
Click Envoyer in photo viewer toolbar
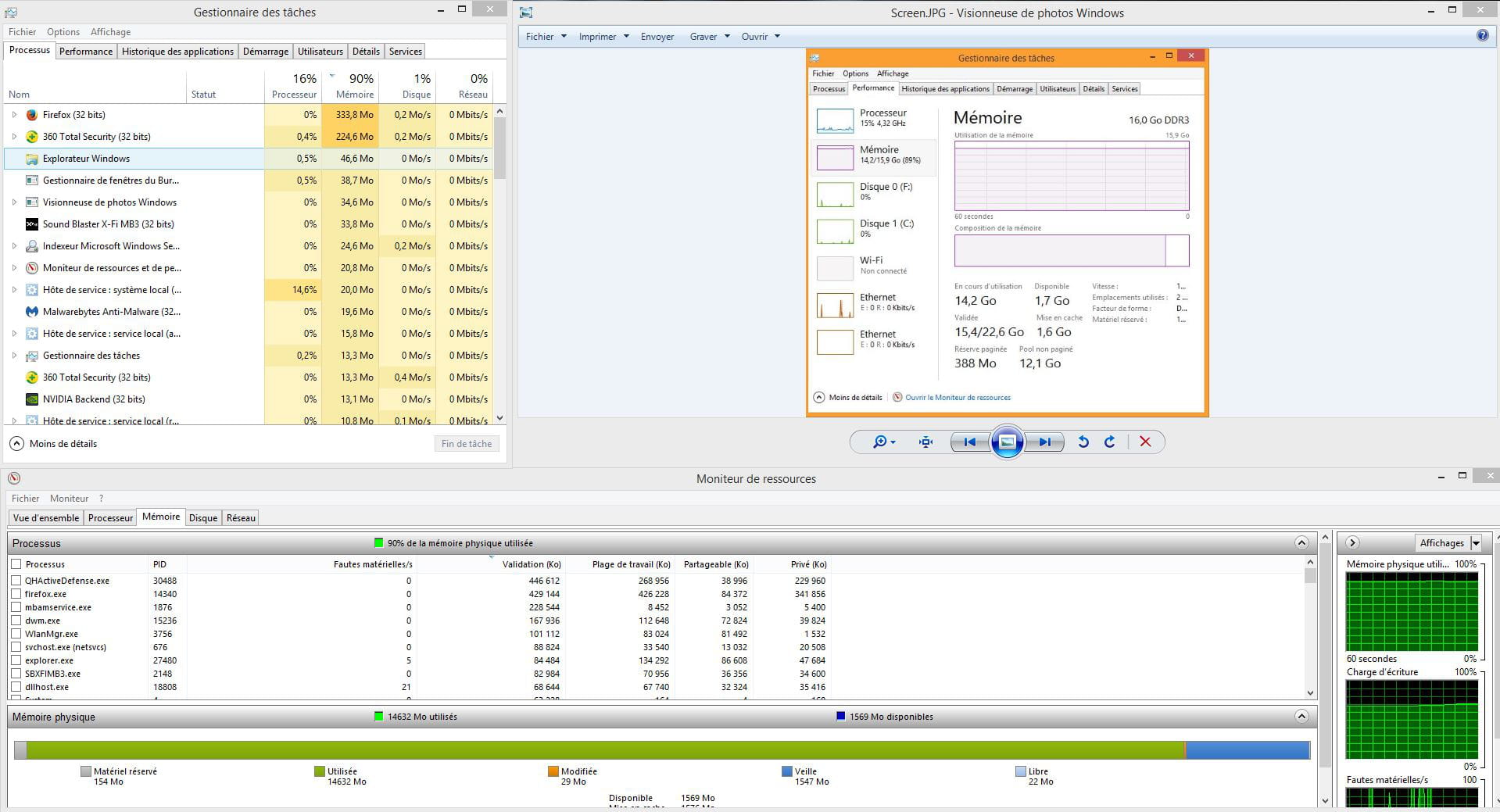tap(657, 37)
